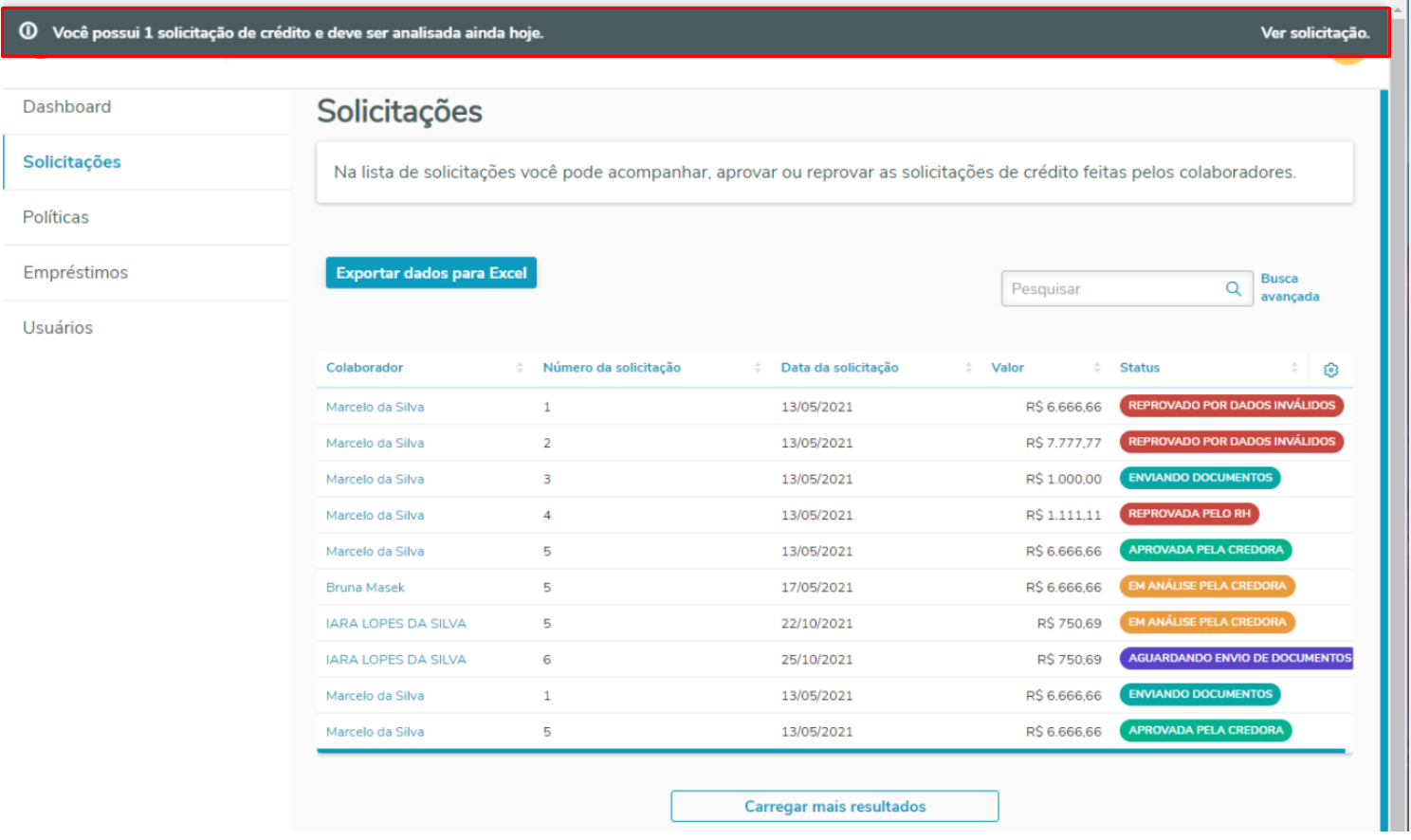
Task: Click request number 4 cell
Action: (x=547, y=516)
